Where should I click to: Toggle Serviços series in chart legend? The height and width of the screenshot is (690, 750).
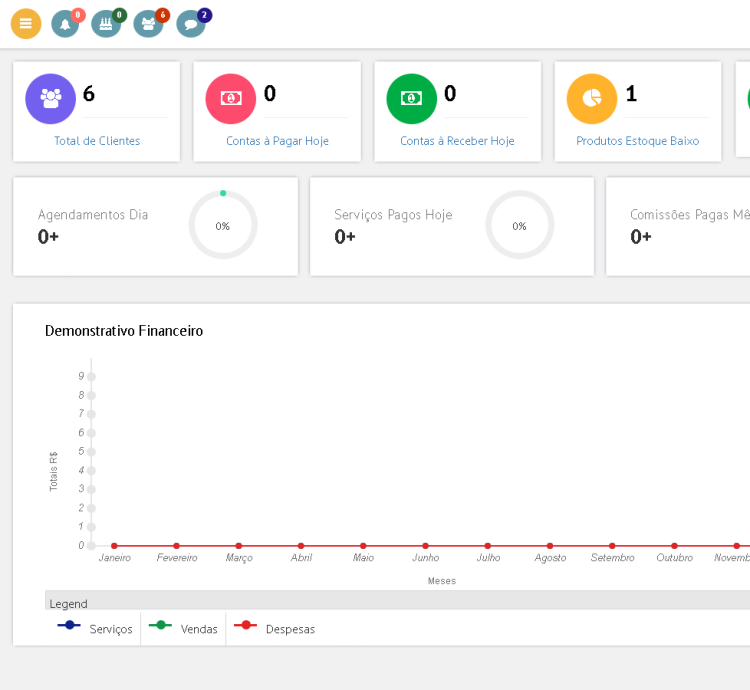click(x=96, y=629)
